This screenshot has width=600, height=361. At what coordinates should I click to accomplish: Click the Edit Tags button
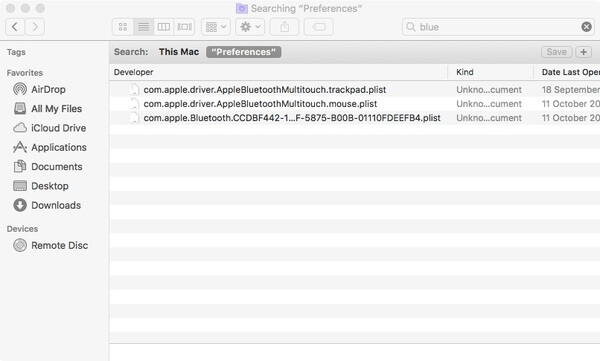(x=318, y=27)
